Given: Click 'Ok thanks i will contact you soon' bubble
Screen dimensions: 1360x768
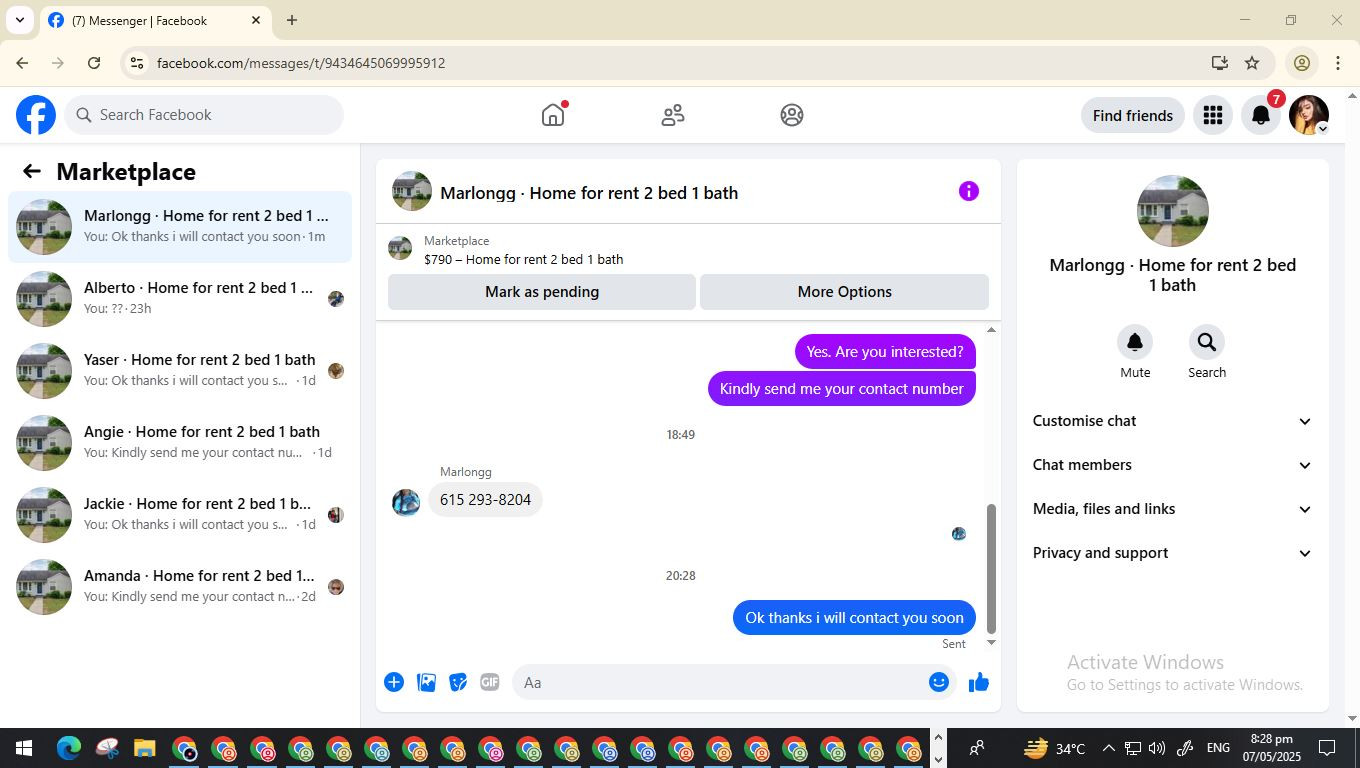Looking at the screenshot, I should coord(854,618).
